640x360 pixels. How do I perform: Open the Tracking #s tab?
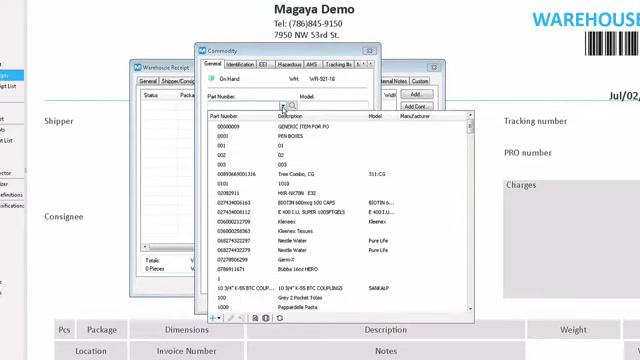coord(338,64)
